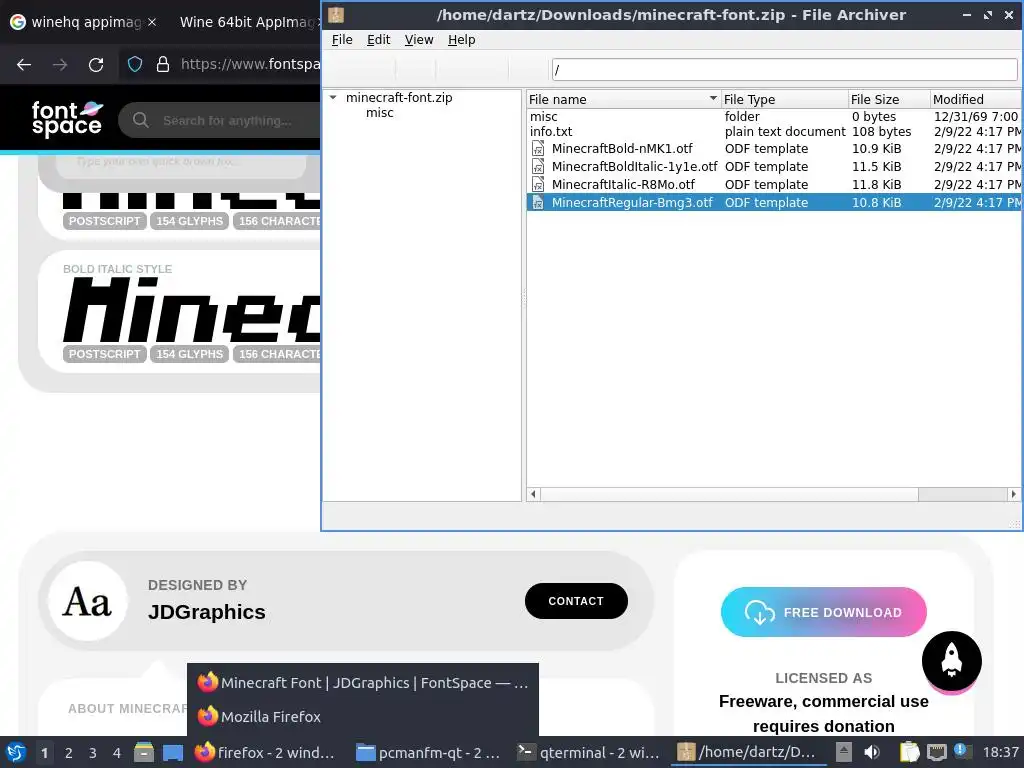Image resolution: width=1024 pixels, height=768 pixels.
Task: Open the Edit menu in File Archiver
Action: (378, 40)
